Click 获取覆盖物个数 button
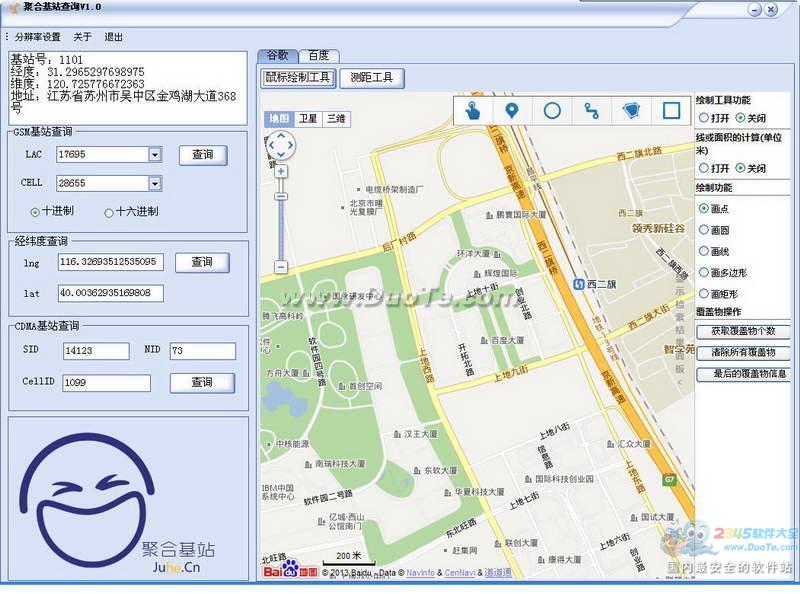The width and height of the screenshot is (800, 594). click(x=743, y=331)
